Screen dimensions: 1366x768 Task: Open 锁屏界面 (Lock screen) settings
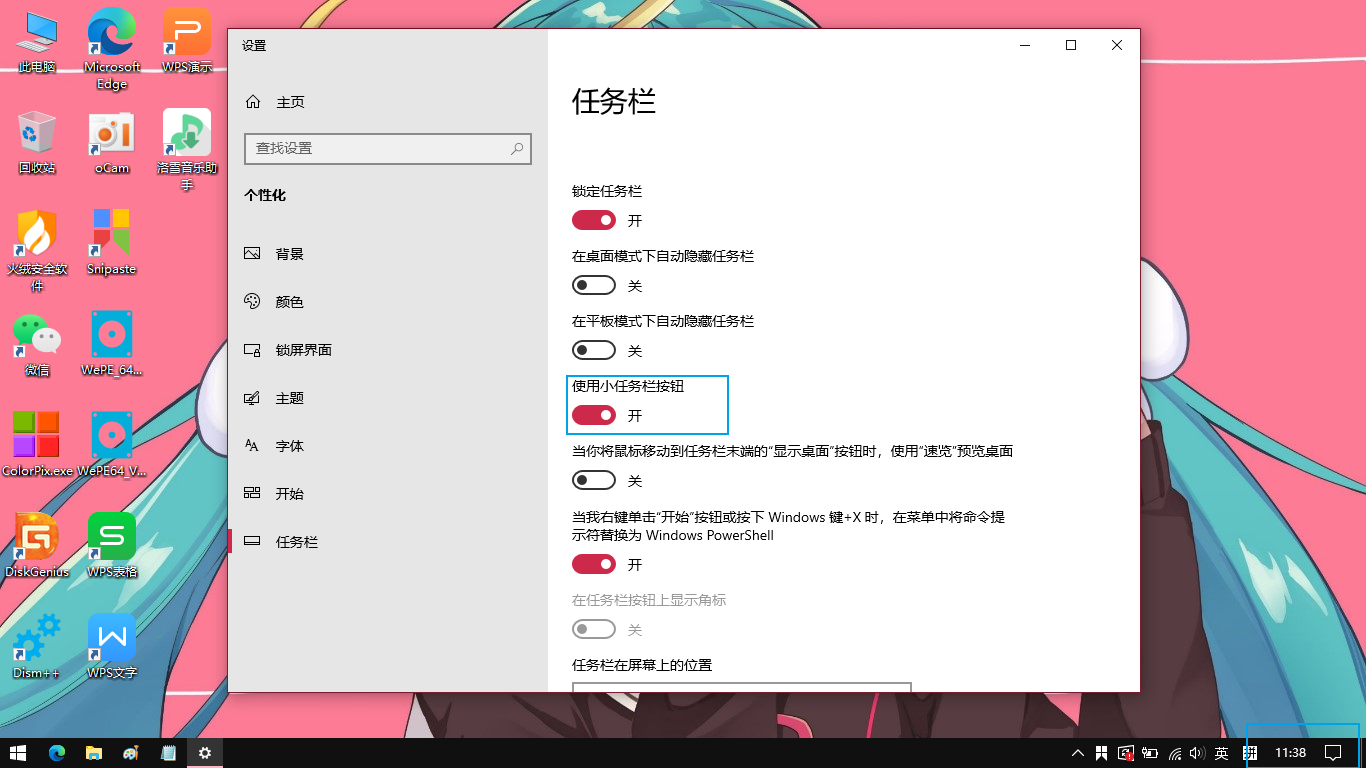[253, 349]
